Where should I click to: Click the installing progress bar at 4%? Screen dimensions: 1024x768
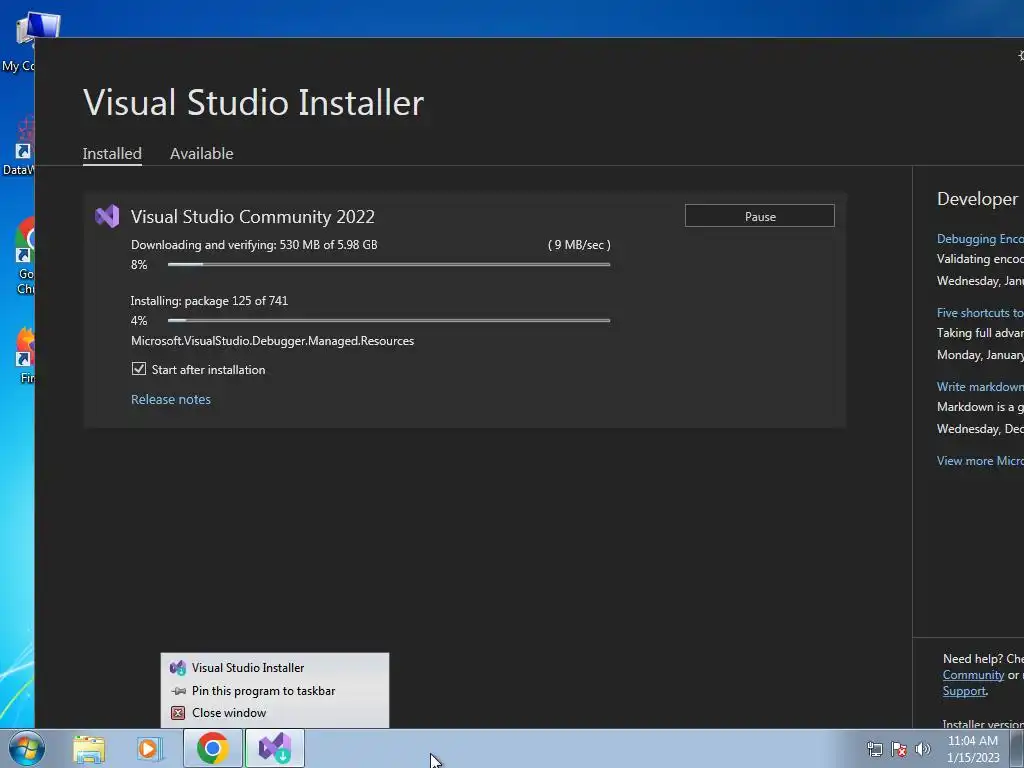click(389, 321)
